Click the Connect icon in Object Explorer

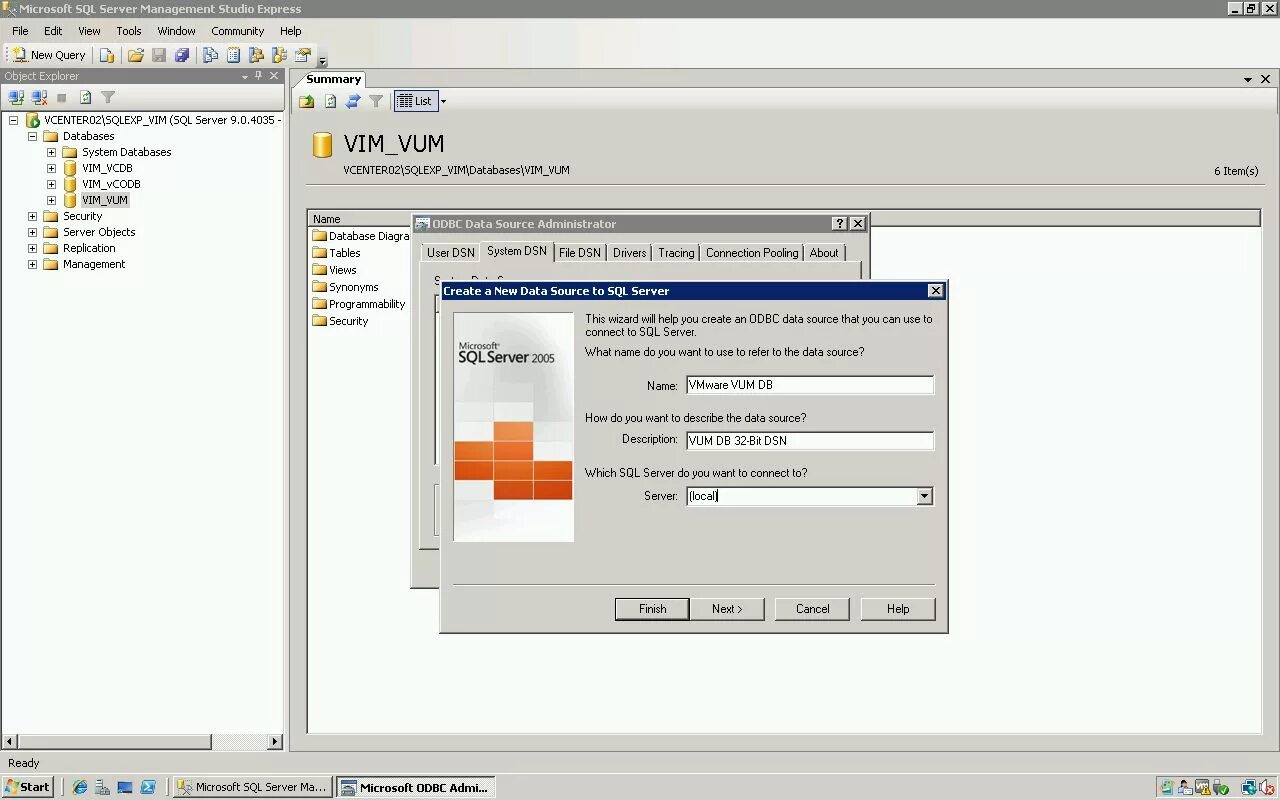[16, 98]
